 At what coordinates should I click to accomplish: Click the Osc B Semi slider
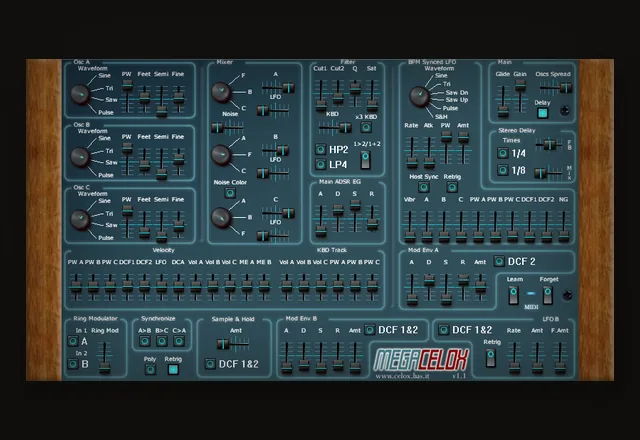[162, 162]
